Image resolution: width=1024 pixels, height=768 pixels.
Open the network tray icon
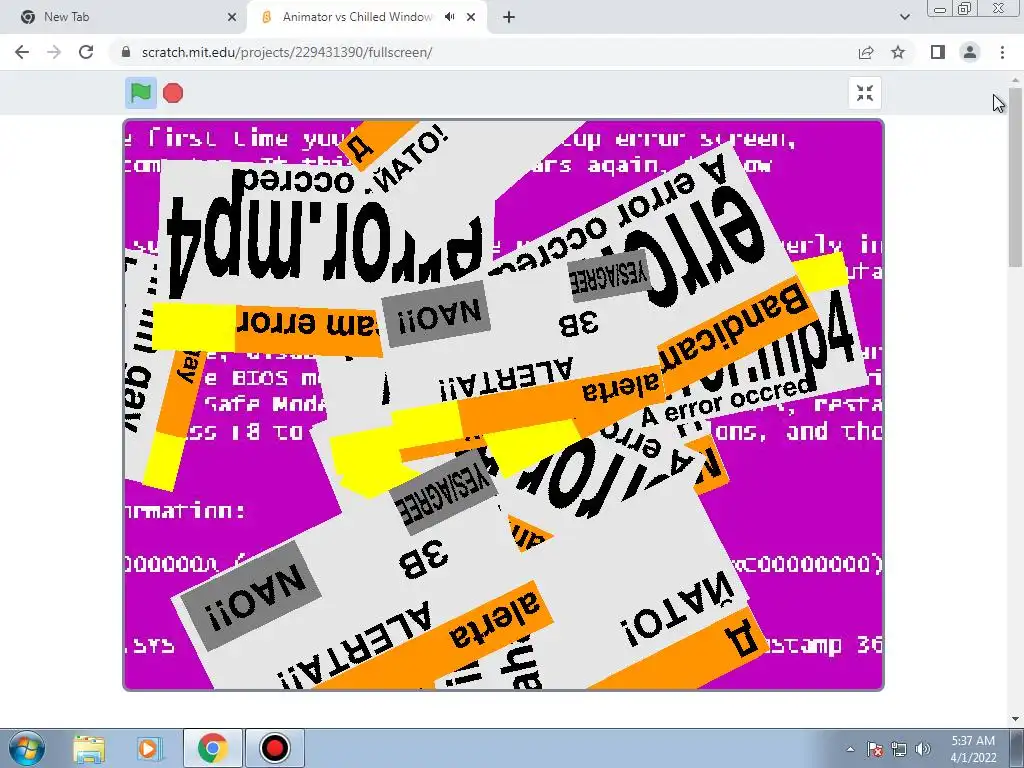pos(899,749)
